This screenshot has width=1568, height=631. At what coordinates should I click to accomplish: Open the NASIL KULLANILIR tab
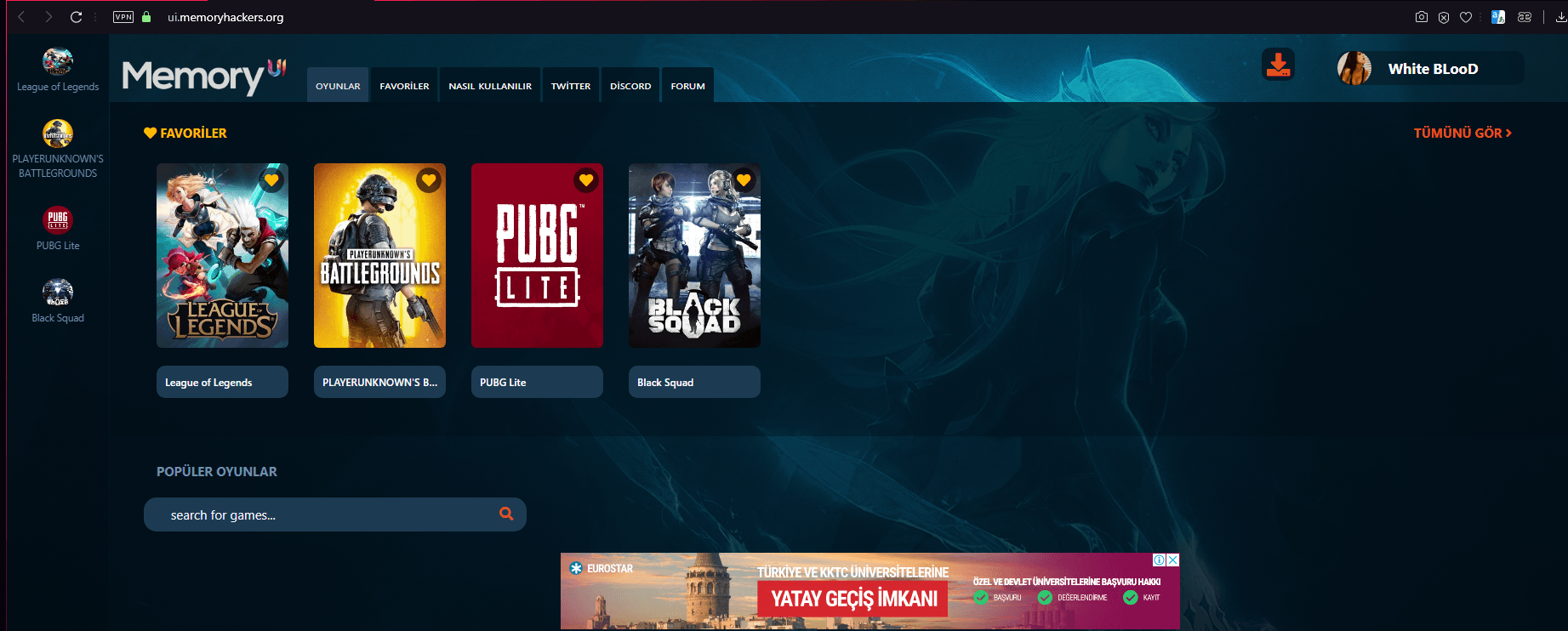(490, 85)
